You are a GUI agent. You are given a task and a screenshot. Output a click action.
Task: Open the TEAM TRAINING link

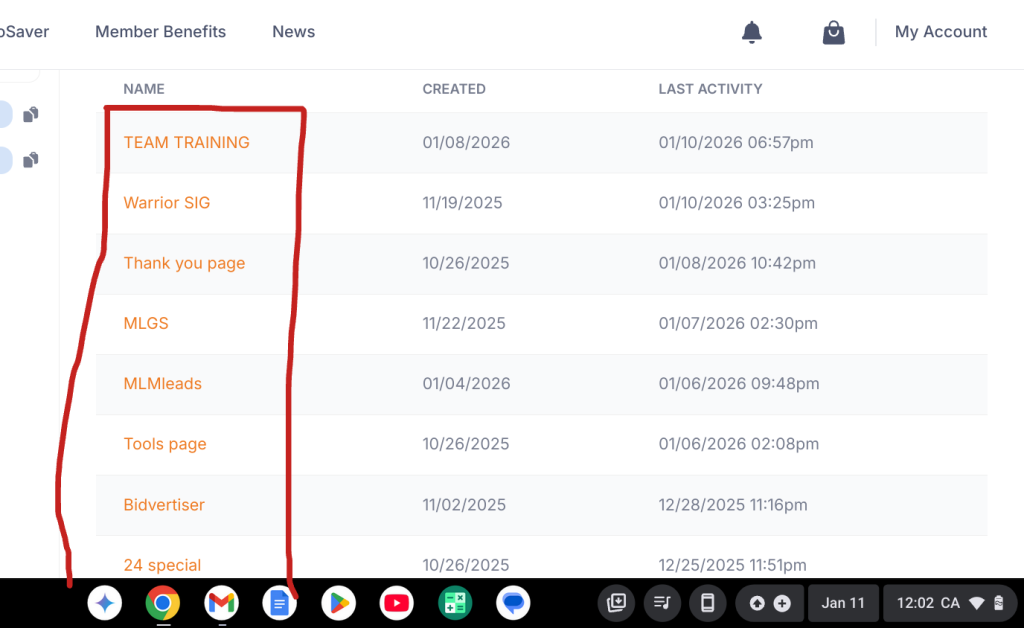click(186, 142)
